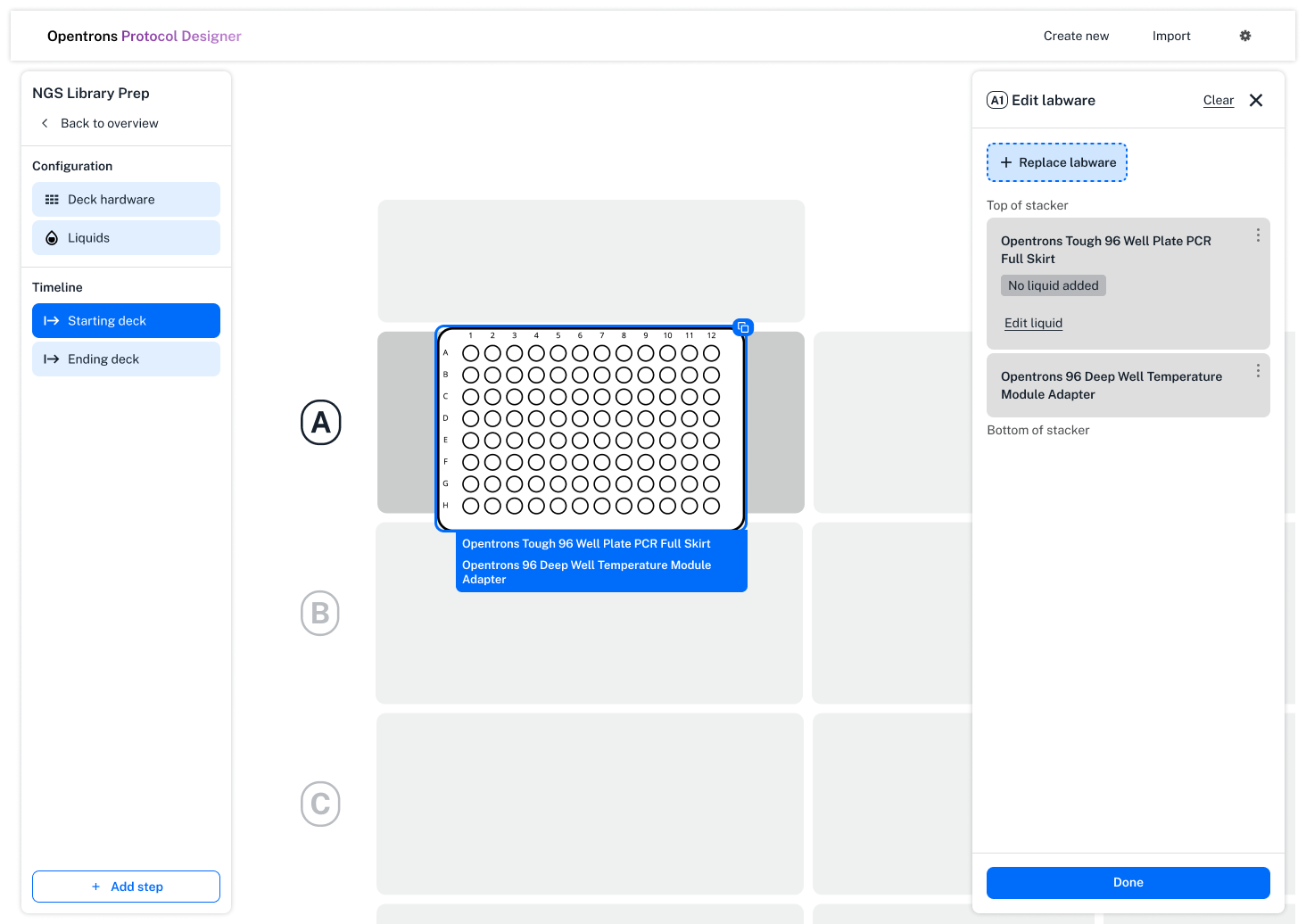Select Ending deck in timeline

point(126,359)
